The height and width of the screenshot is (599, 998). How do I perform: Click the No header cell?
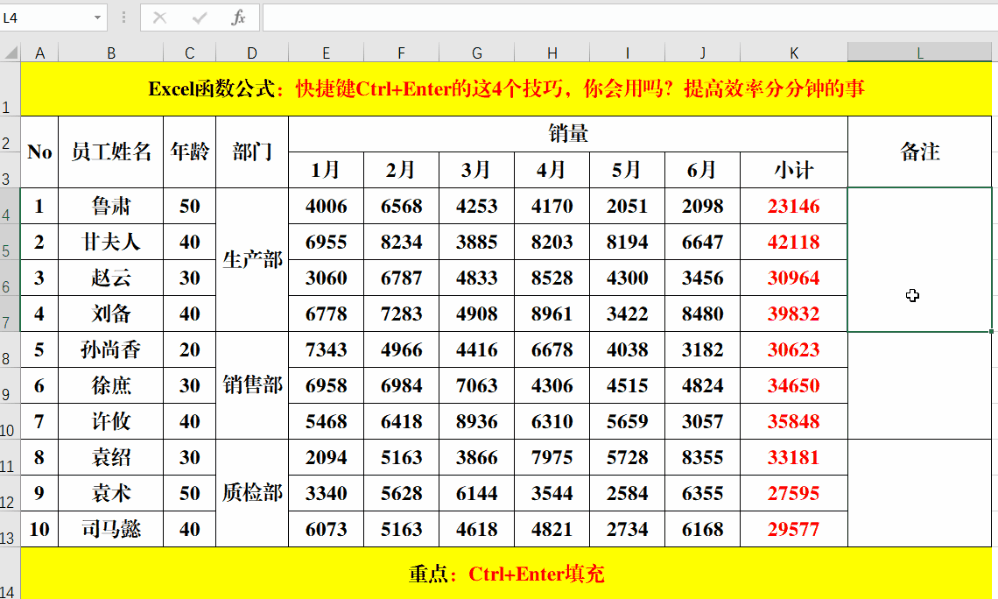click(39, 152)
